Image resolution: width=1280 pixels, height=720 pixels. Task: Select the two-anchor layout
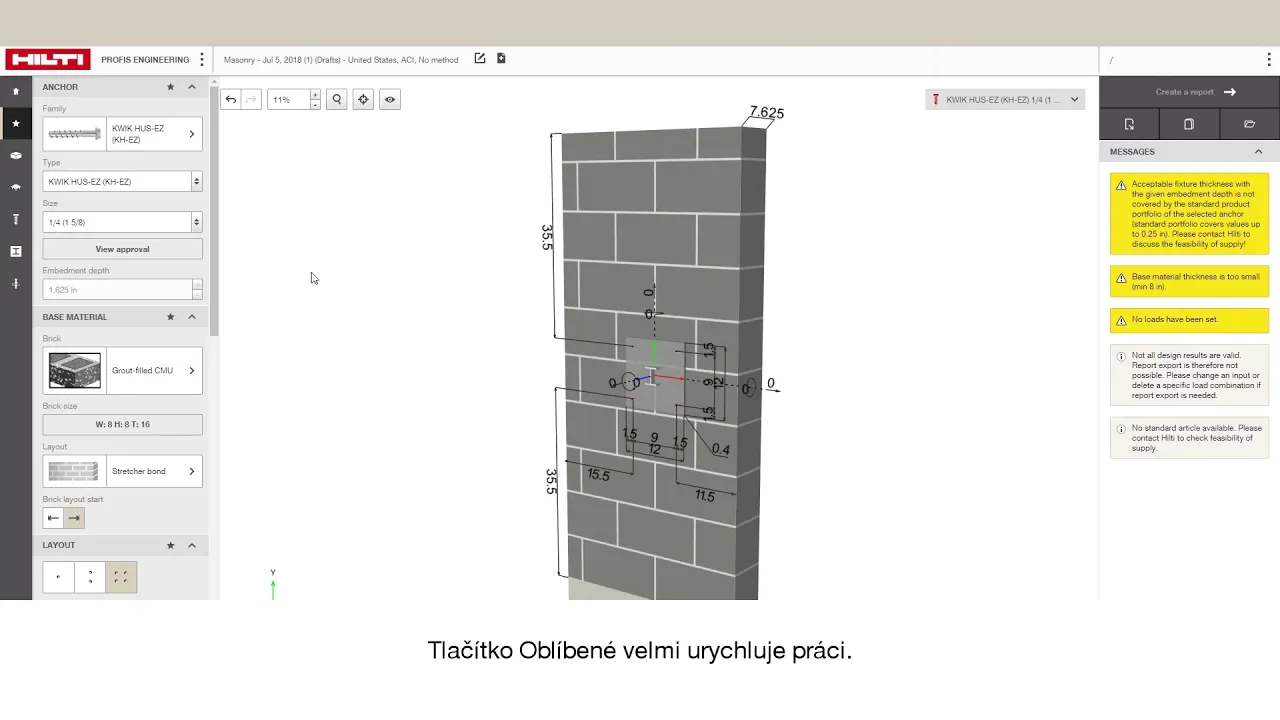pos(90,577)
